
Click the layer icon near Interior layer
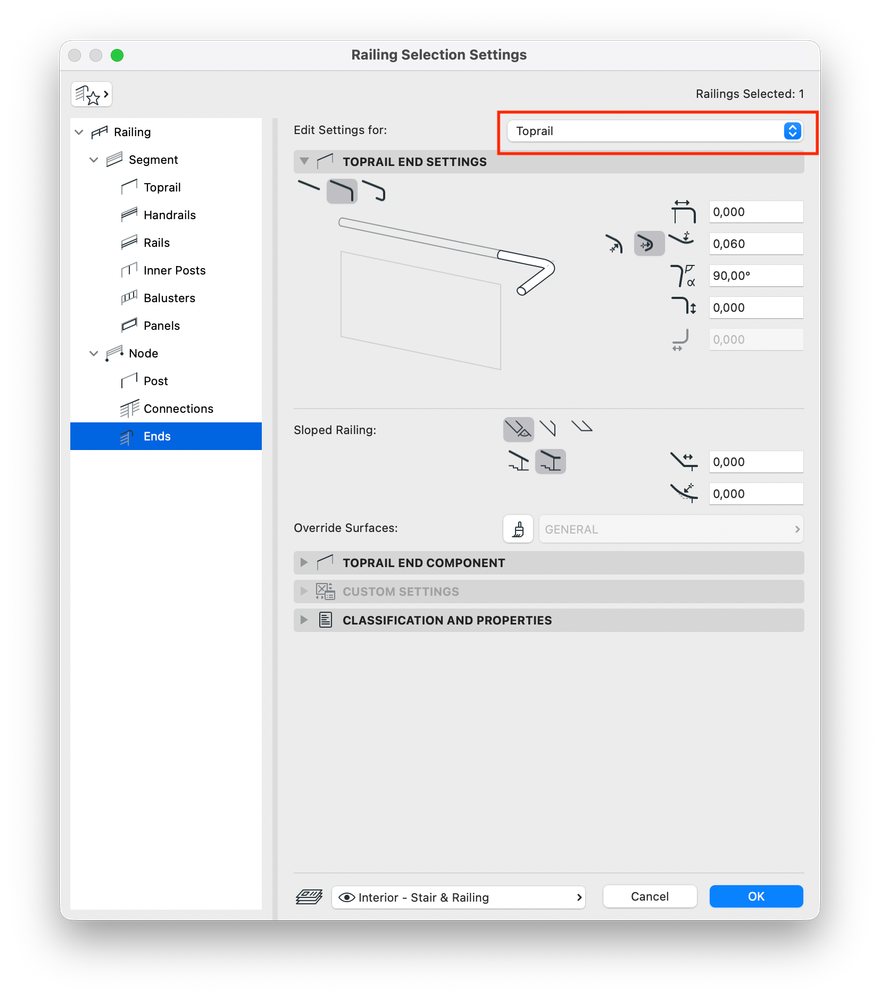309,897
